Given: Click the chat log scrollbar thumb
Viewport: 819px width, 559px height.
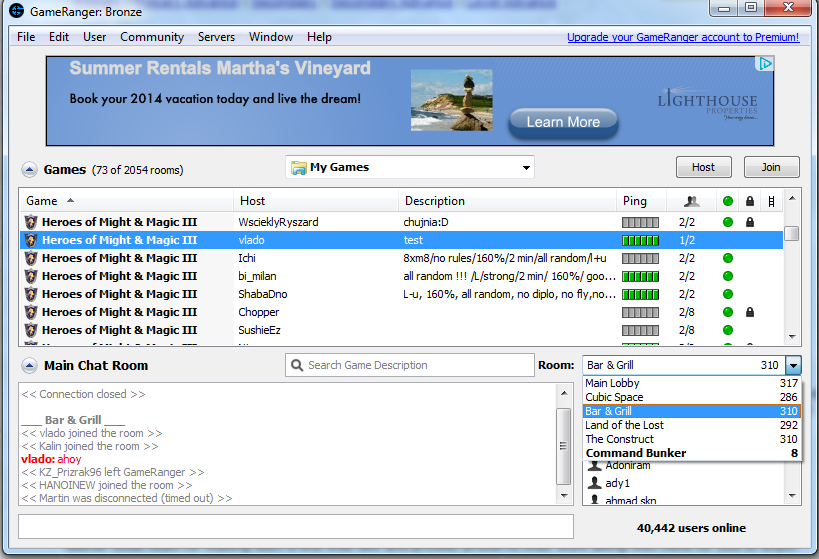Looking at the screenshot, I should (x=564, y=446).
